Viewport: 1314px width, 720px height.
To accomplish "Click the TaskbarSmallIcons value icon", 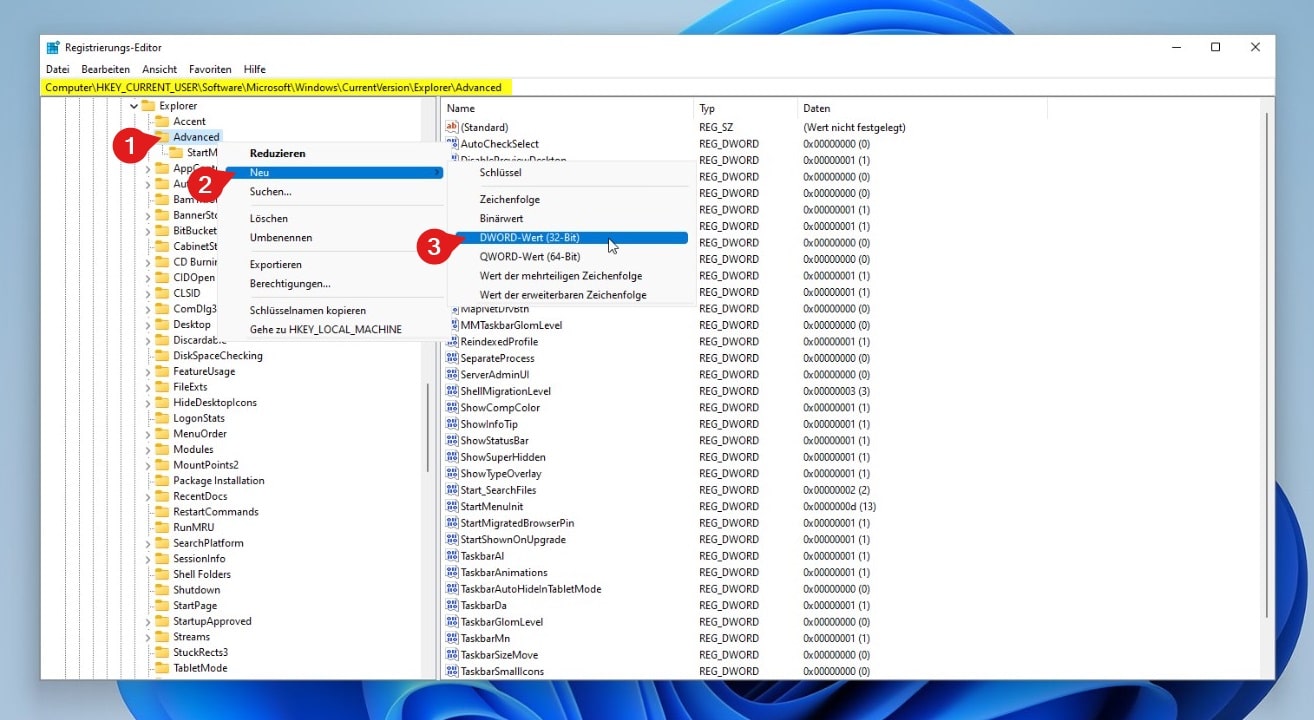I will [452, 671].
